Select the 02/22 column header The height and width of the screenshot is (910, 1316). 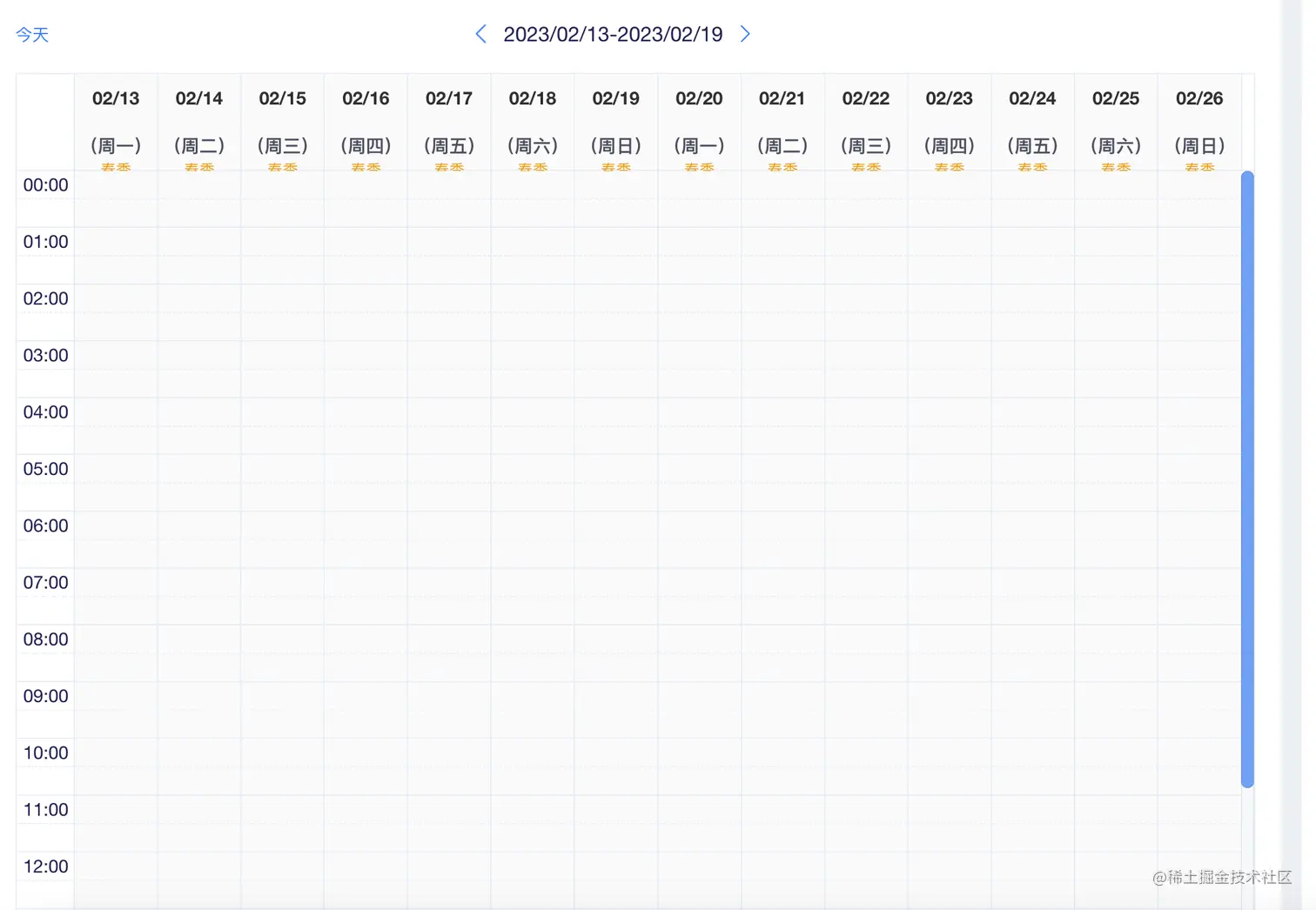[x=866, y=122]
